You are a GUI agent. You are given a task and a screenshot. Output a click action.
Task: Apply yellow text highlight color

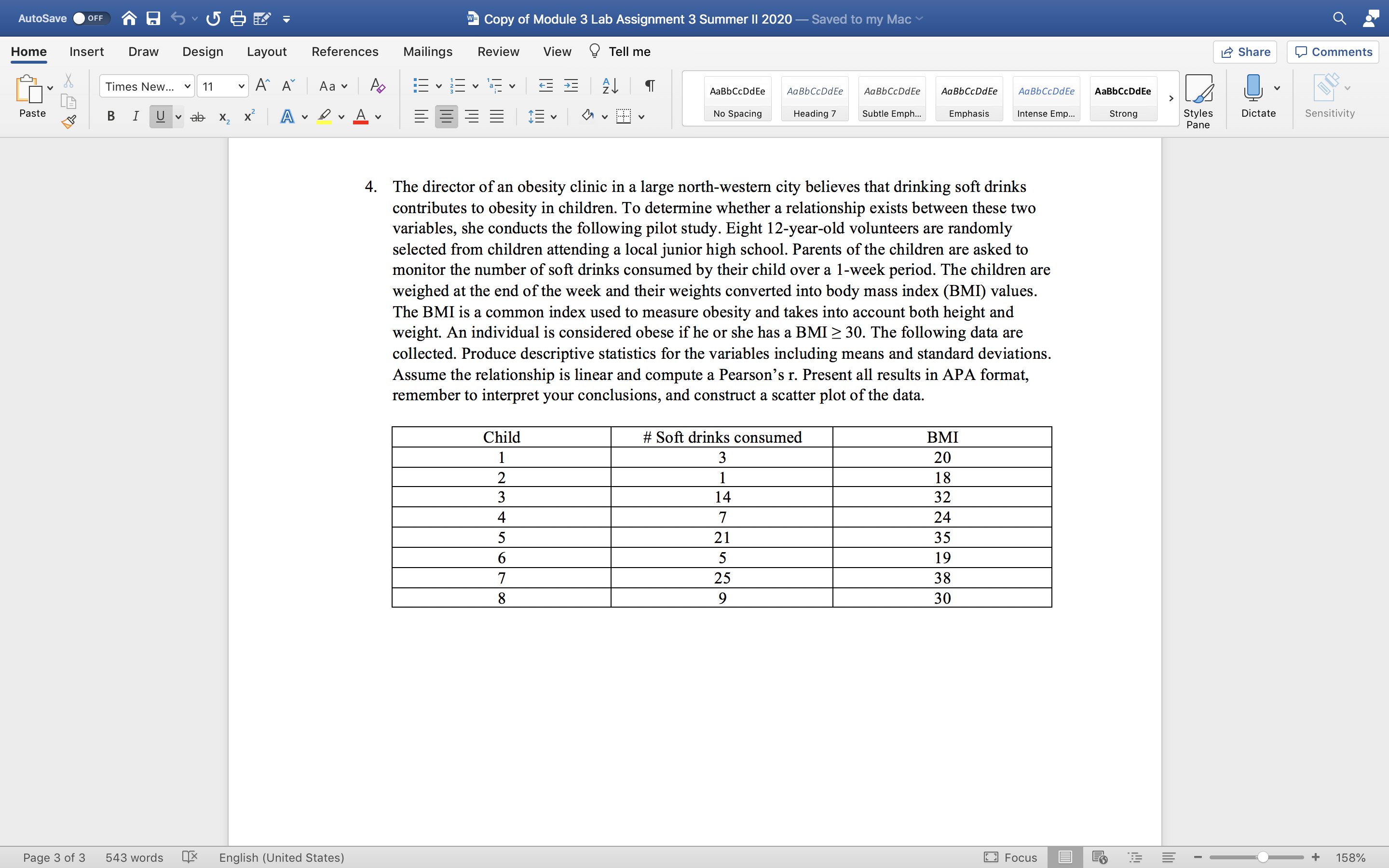(x=324, y=117)
